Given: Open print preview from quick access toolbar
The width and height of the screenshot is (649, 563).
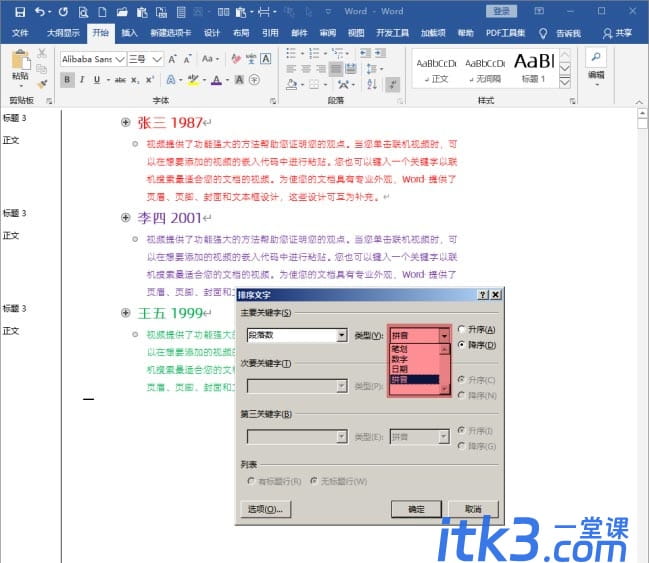Looking at the screenshot, I should pyautogui.click(x=83, y=12).
